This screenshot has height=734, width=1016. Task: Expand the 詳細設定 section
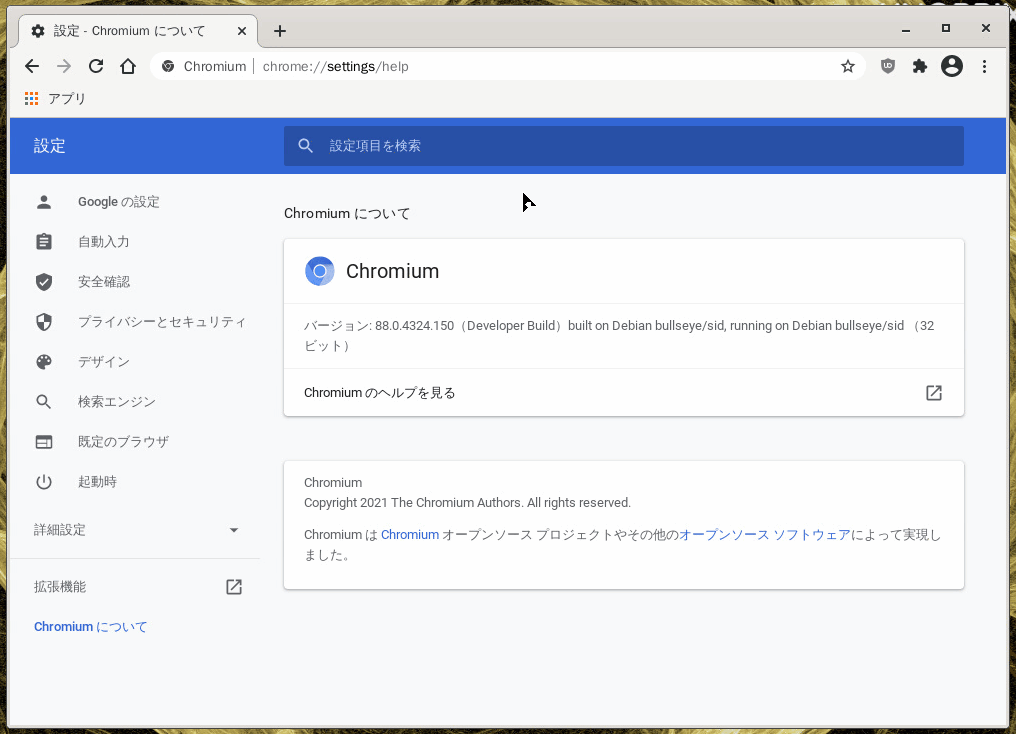135,529
